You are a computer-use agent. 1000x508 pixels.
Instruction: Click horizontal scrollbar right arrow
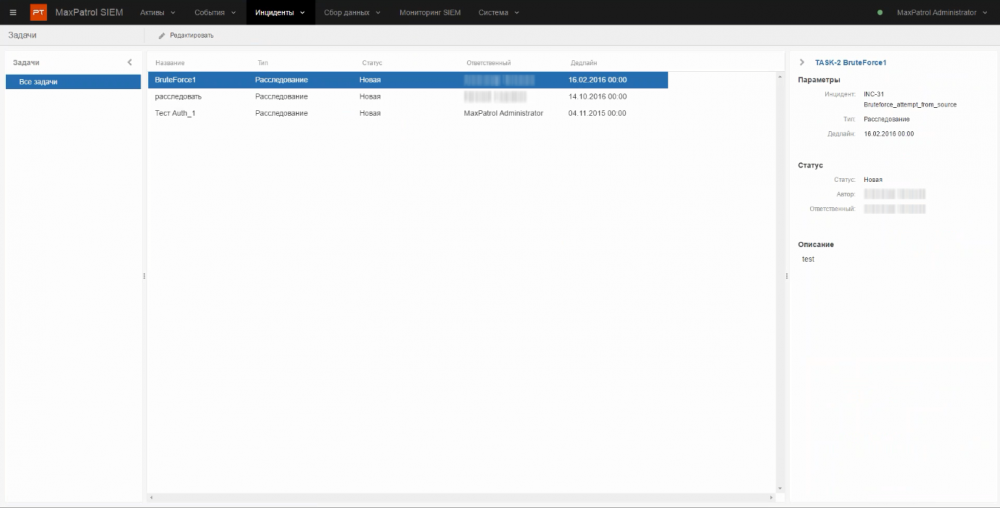pos(771,497)
